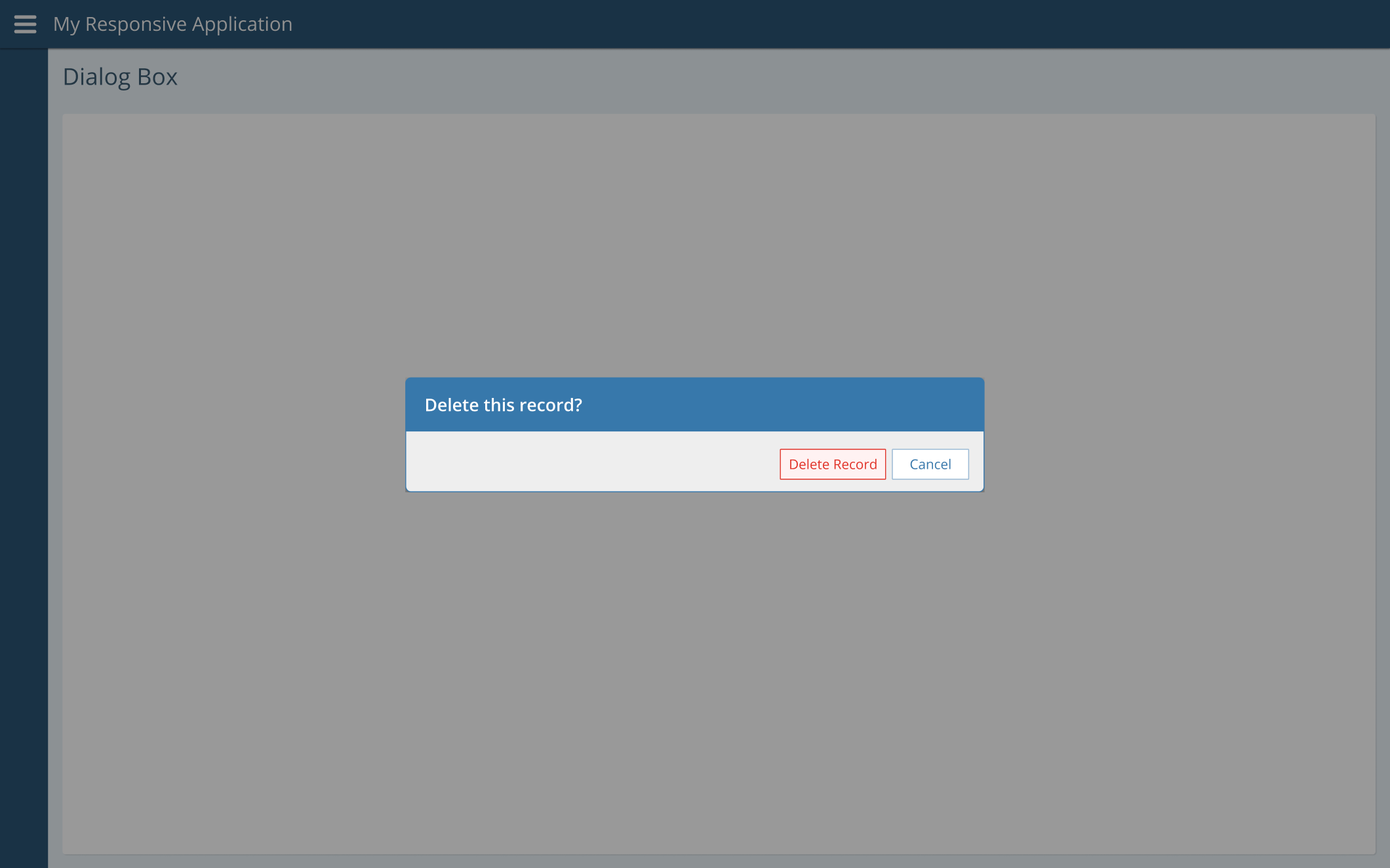Viewport: 1390px width, 868px height.
Task: Click the blue dialog title bar's empty area
Action: (x=787, y=404)
